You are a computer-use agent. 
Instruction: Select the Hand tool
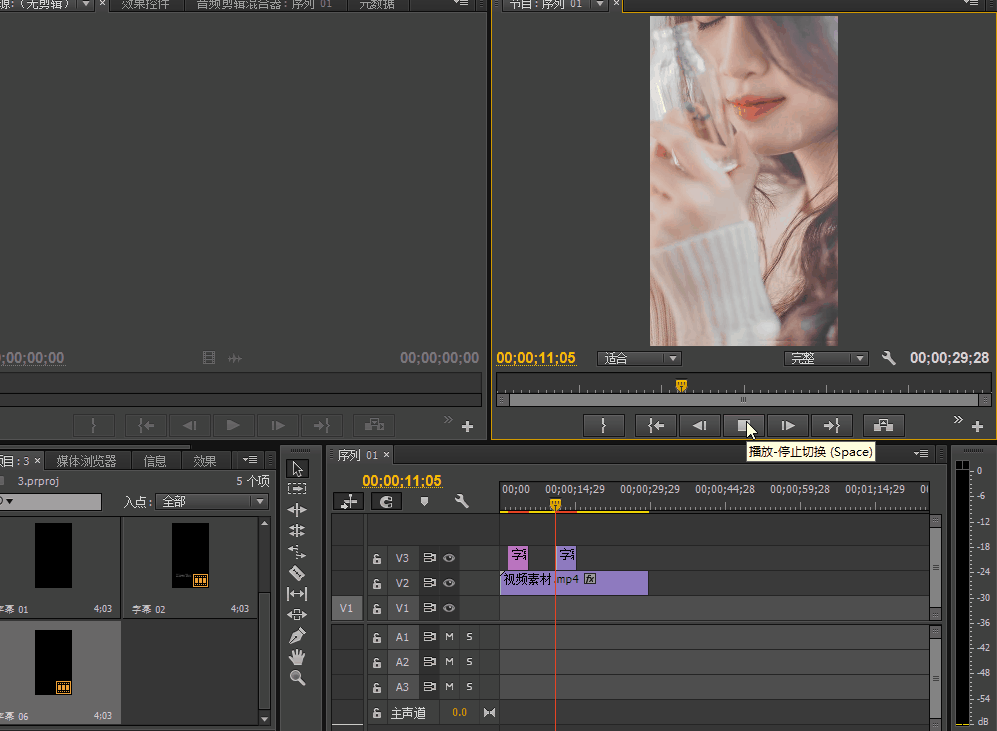297,657
